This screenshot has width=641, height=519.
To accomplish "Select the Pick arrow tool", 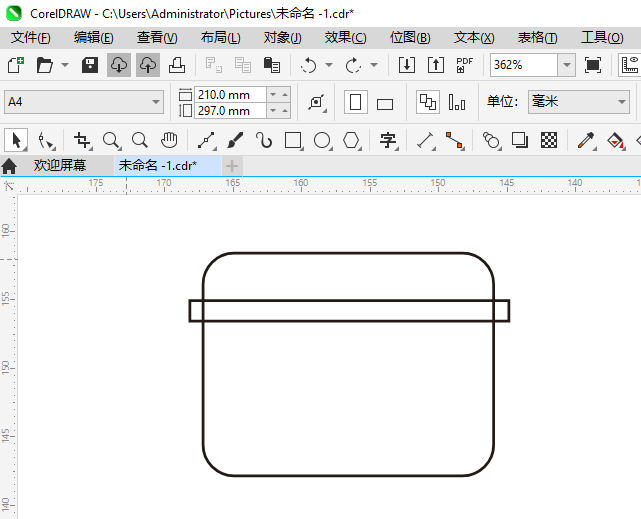I will (x=16, y=140).
